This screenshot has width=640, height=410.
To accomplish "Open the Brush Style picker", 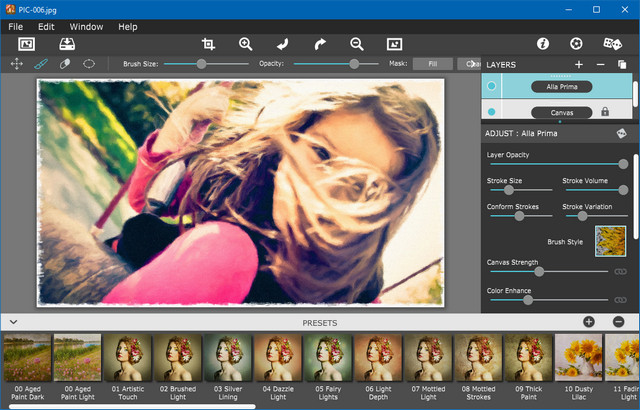I will tap(610, 241).
